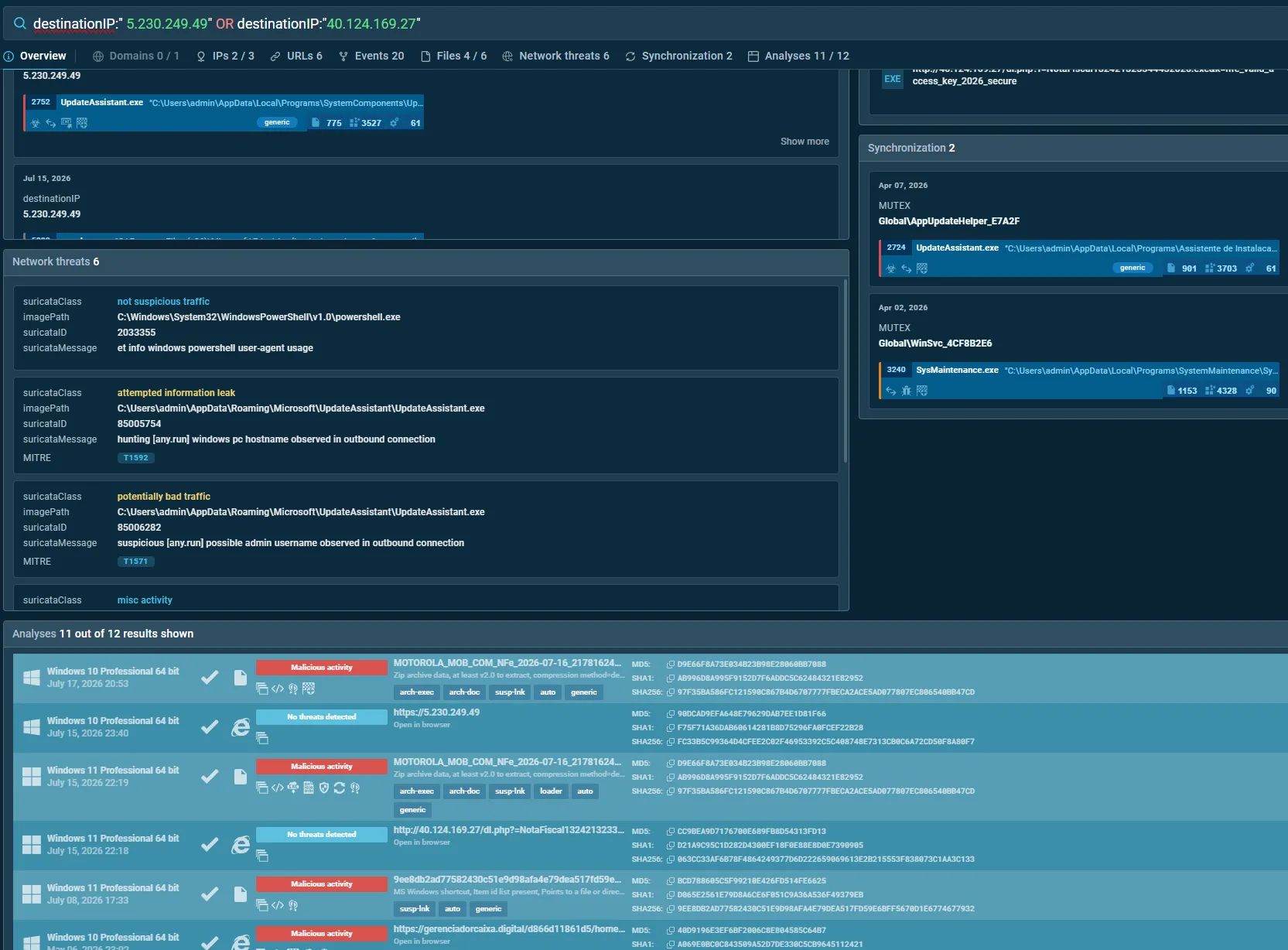
Task: Open the https://5.230.249.49 analysis link
Action: tap(436, 712)
